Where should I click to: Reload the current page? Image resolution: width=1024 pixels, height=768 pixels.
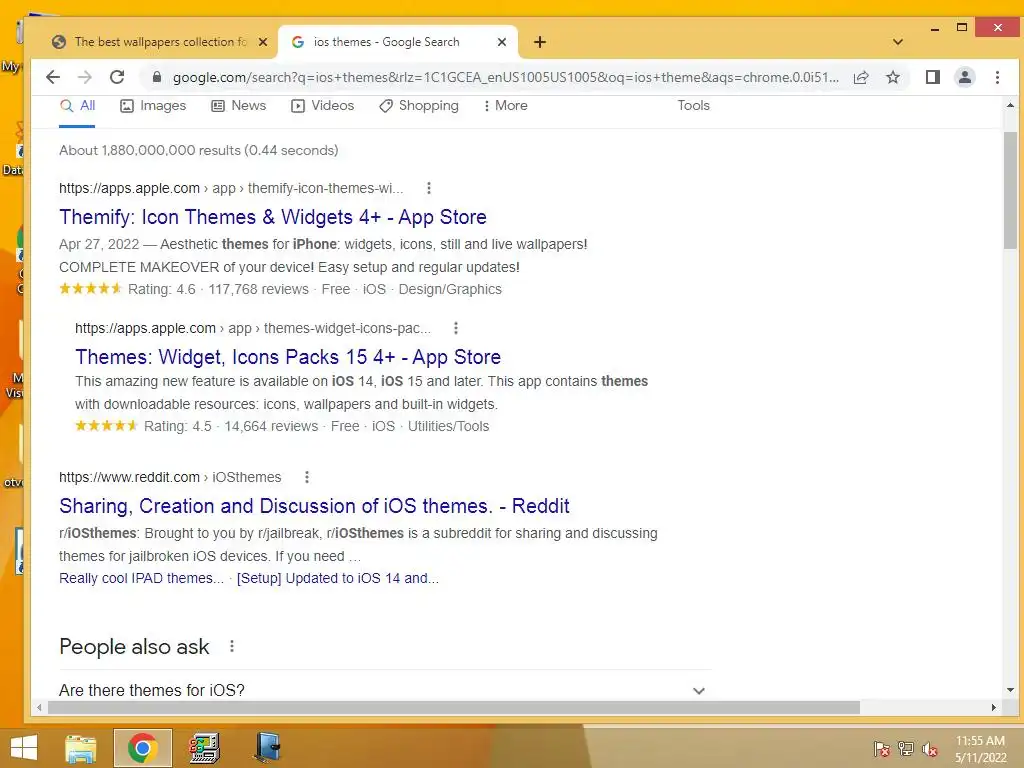click(117, 77)
